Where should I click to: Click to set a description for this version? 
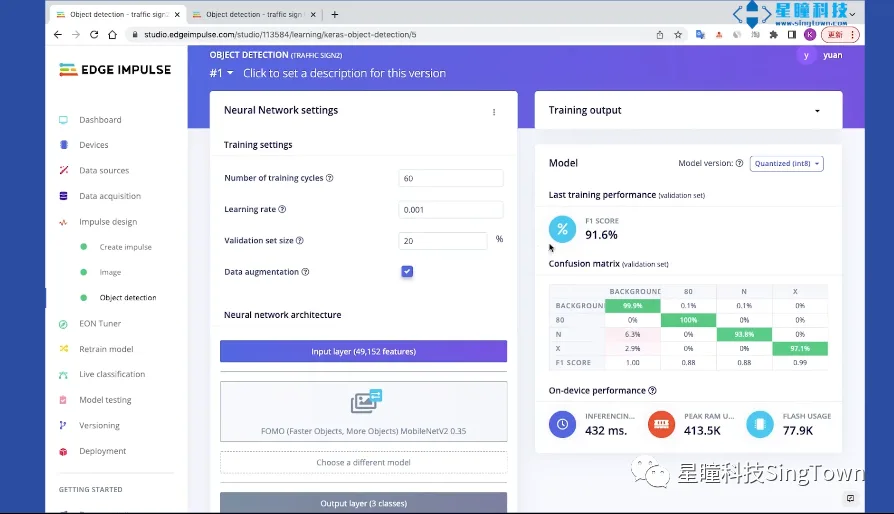(344, 73)
